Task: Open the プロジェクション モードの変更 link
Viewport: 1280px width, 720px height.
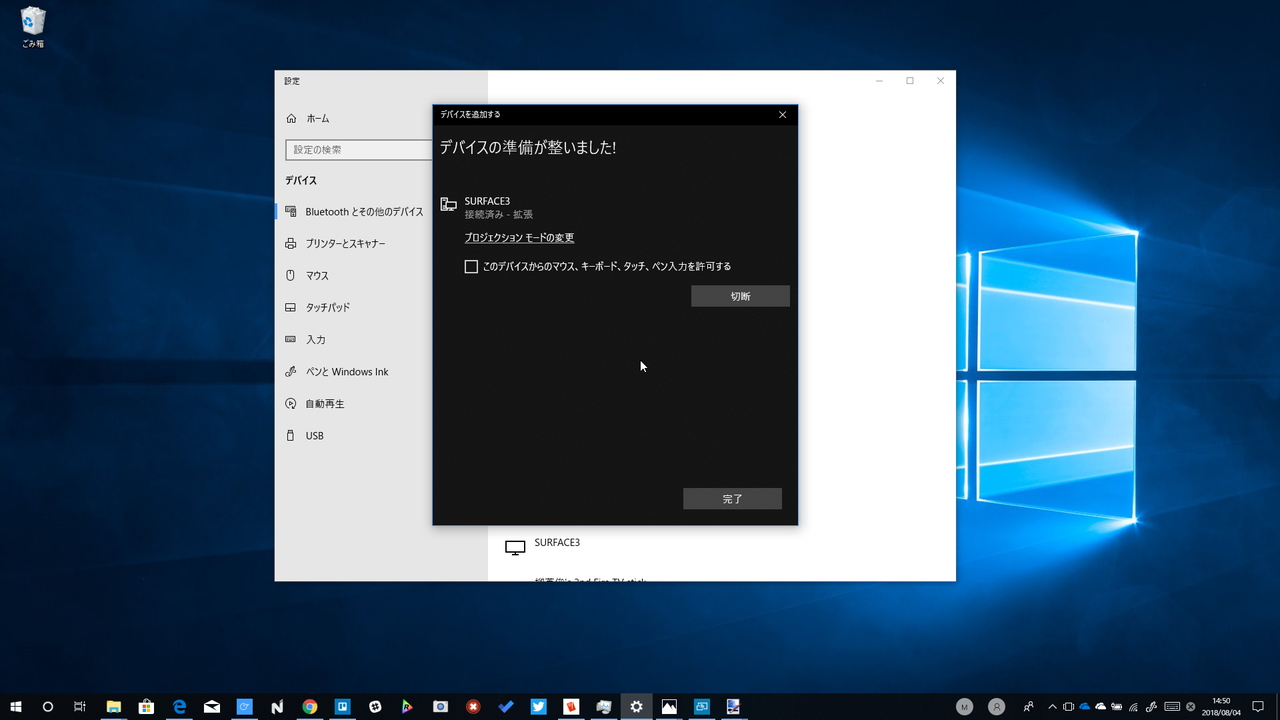Action: [519, 238]
